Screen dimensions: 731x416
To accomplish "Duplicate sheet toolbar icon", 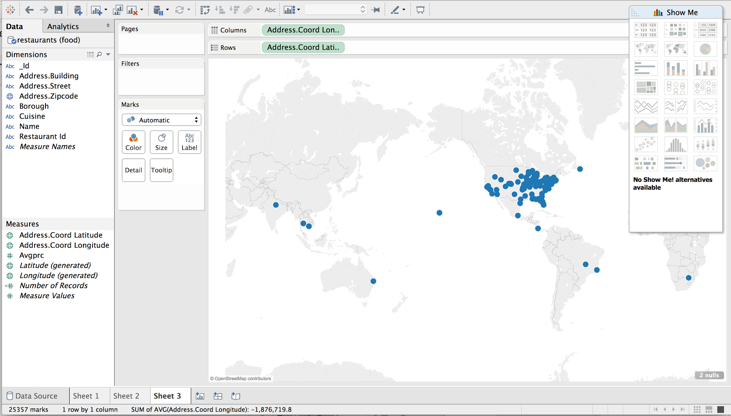I will click(117, 10).
